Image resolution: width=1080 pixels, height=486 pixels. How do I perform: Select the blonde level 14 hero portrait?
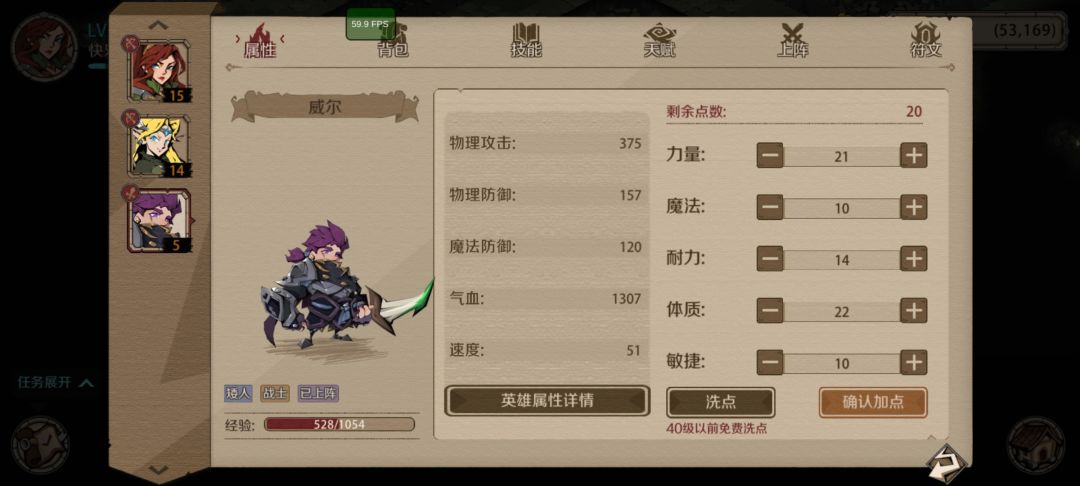pyautogui.click(x=158, y=145)
